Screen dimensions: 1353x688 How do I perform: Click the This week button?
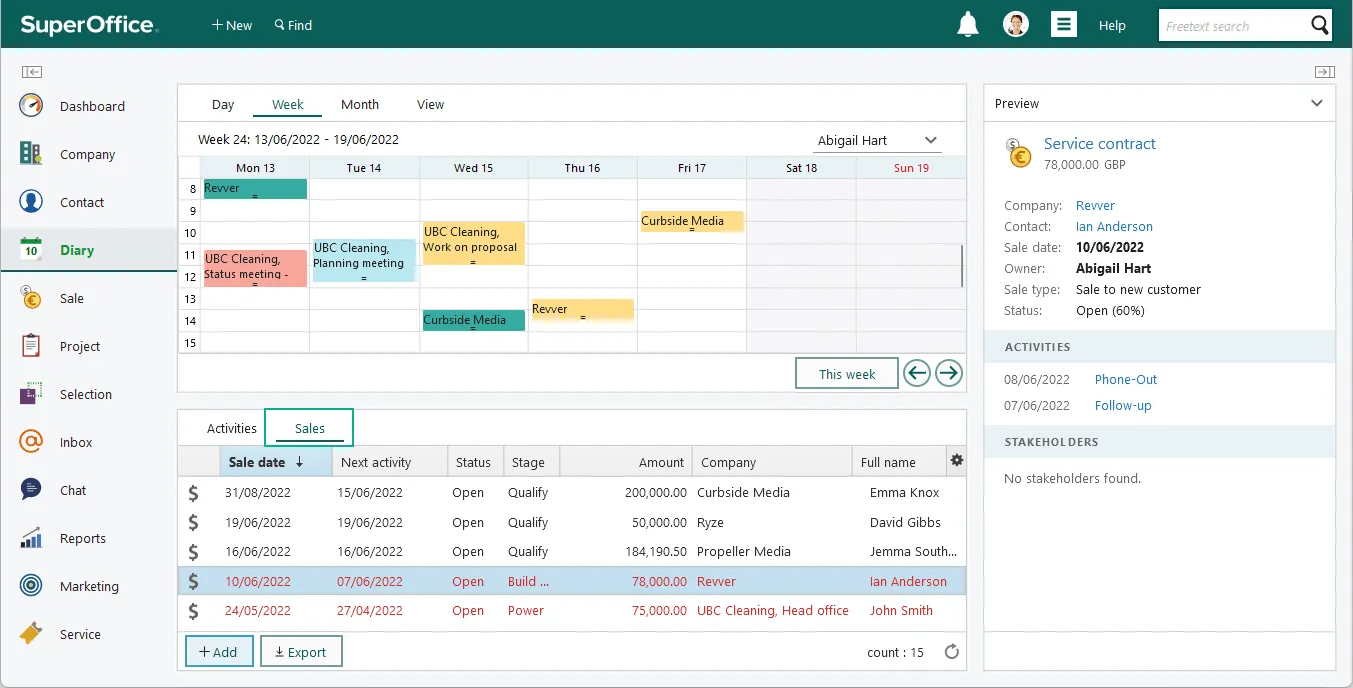[x=846, y=374]
